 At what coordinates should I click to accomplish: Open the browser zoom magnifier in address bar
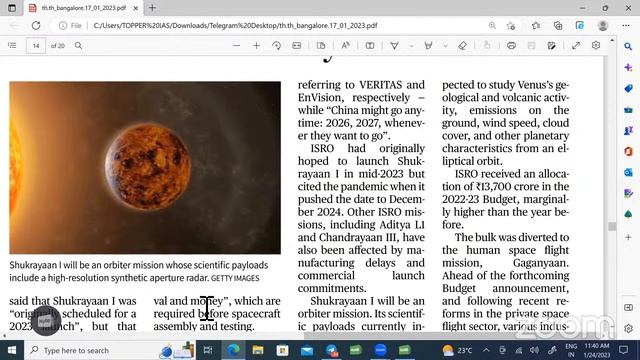(x=492, y=25)
